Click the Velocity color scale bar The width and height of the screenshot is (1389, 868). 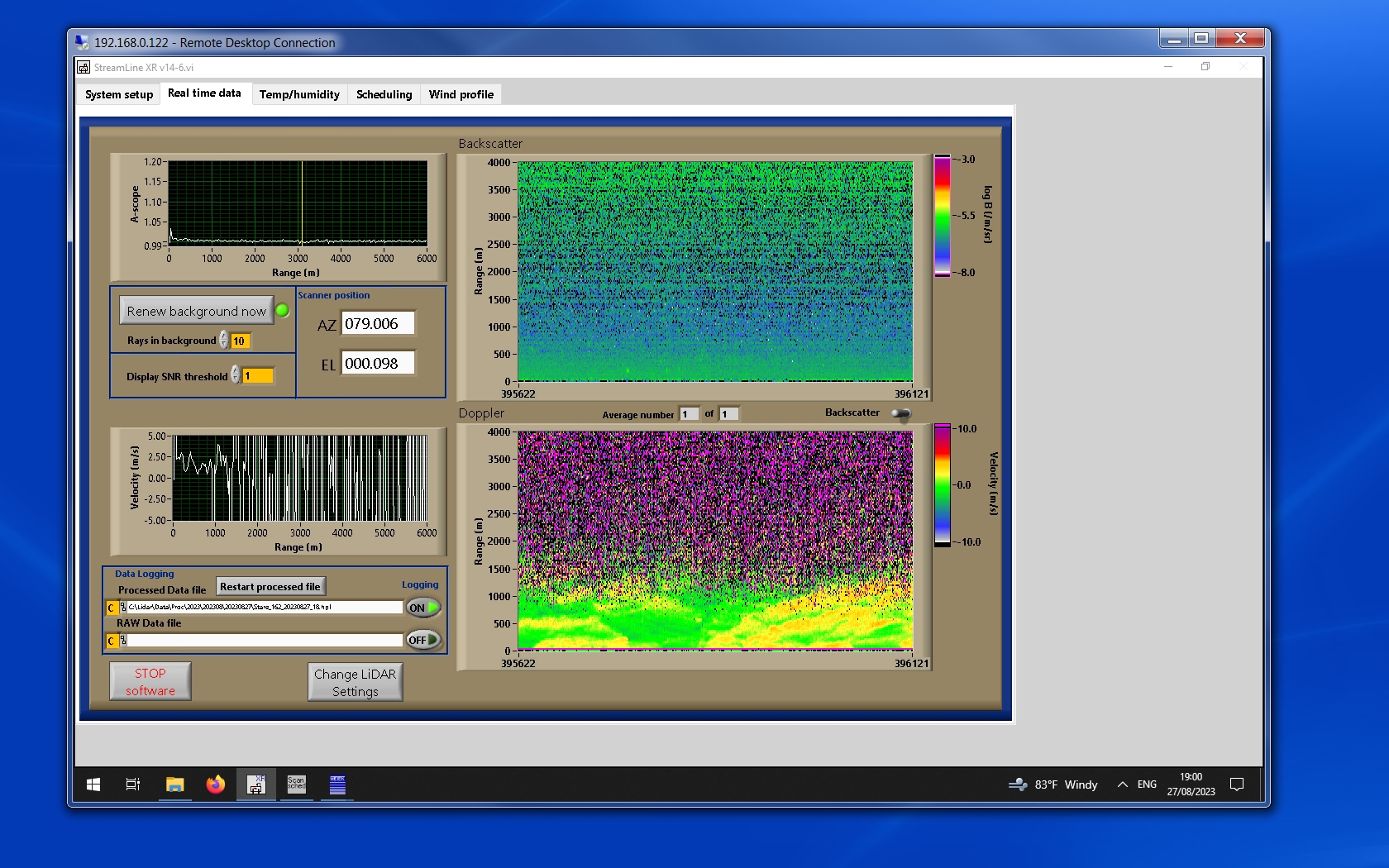[x=942, y=485]
